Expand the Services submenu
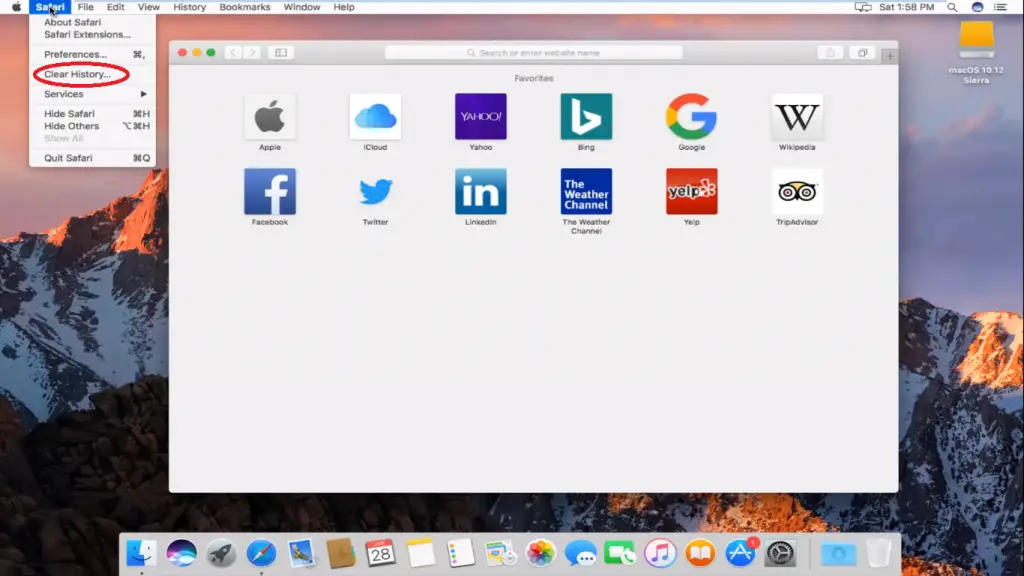 click(x=92, y=94)
